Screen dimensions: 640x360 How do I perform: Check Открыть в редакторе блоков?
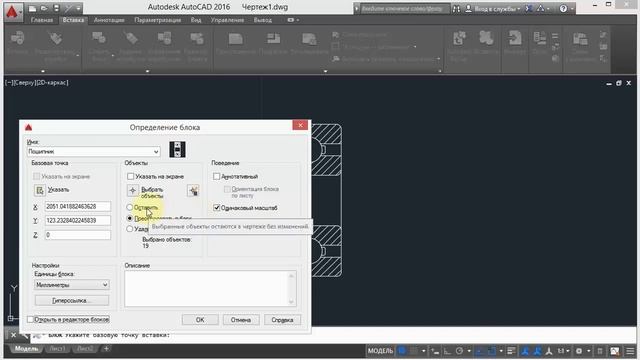click(x=30, y=319)
